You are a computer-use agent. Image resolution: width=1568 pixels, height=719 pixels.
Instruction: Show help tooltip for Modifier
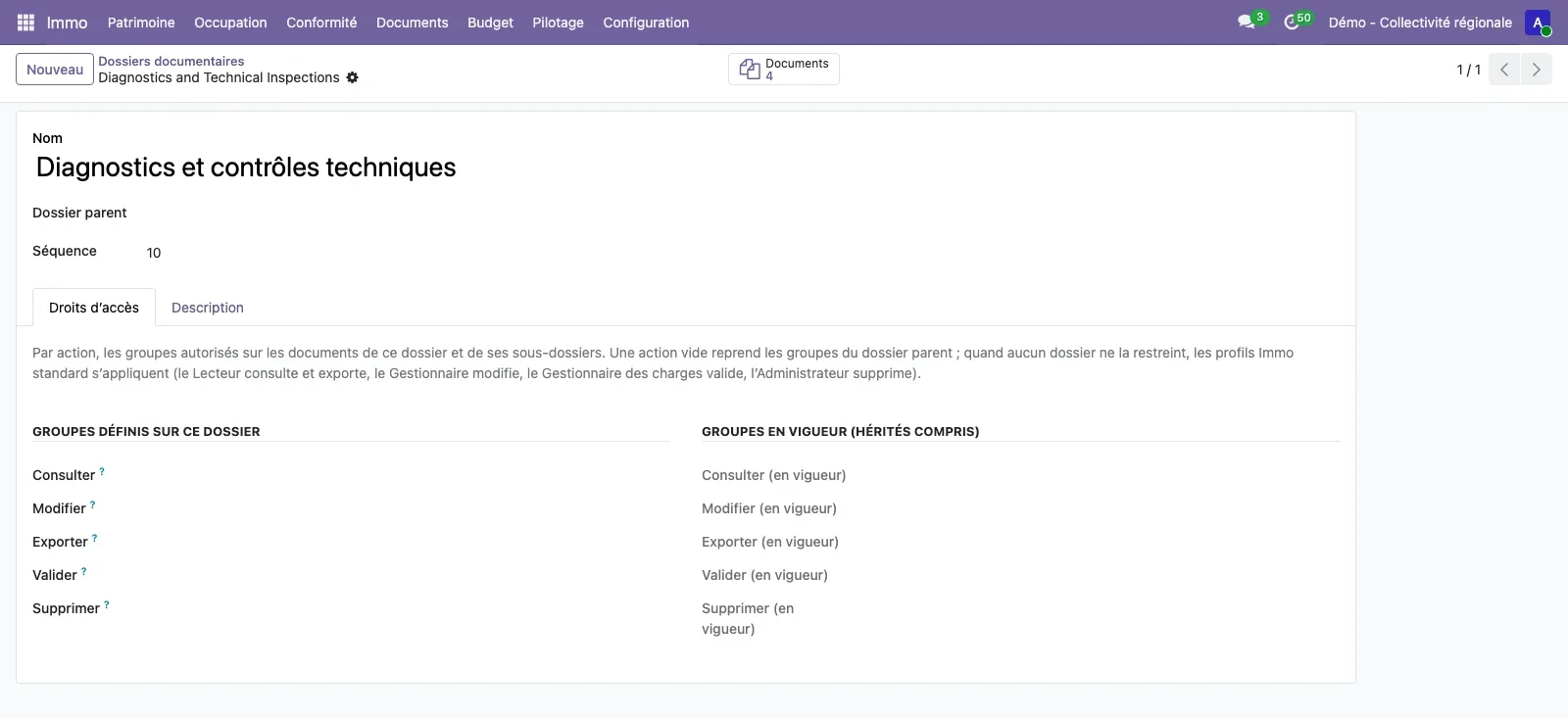pos(93,504)
